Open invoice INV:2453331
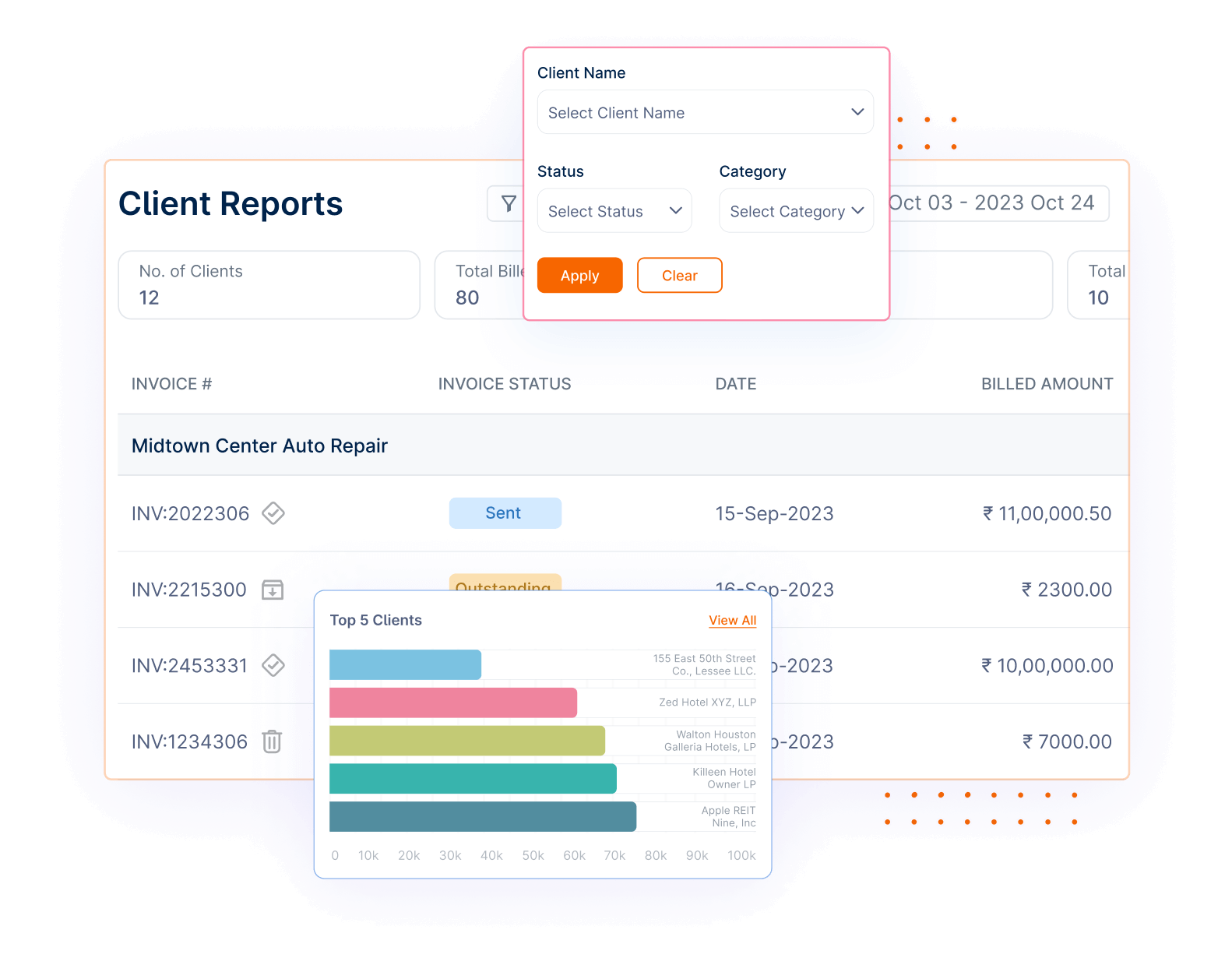This screenshot has width=1232, height=965. pyautogui.click(x=189, y=666)
